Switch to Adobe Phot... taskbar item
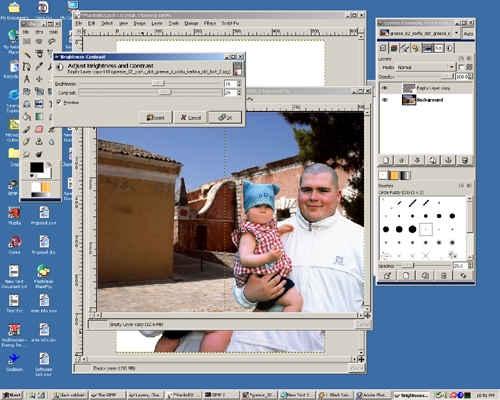 [x=372, y=395]
